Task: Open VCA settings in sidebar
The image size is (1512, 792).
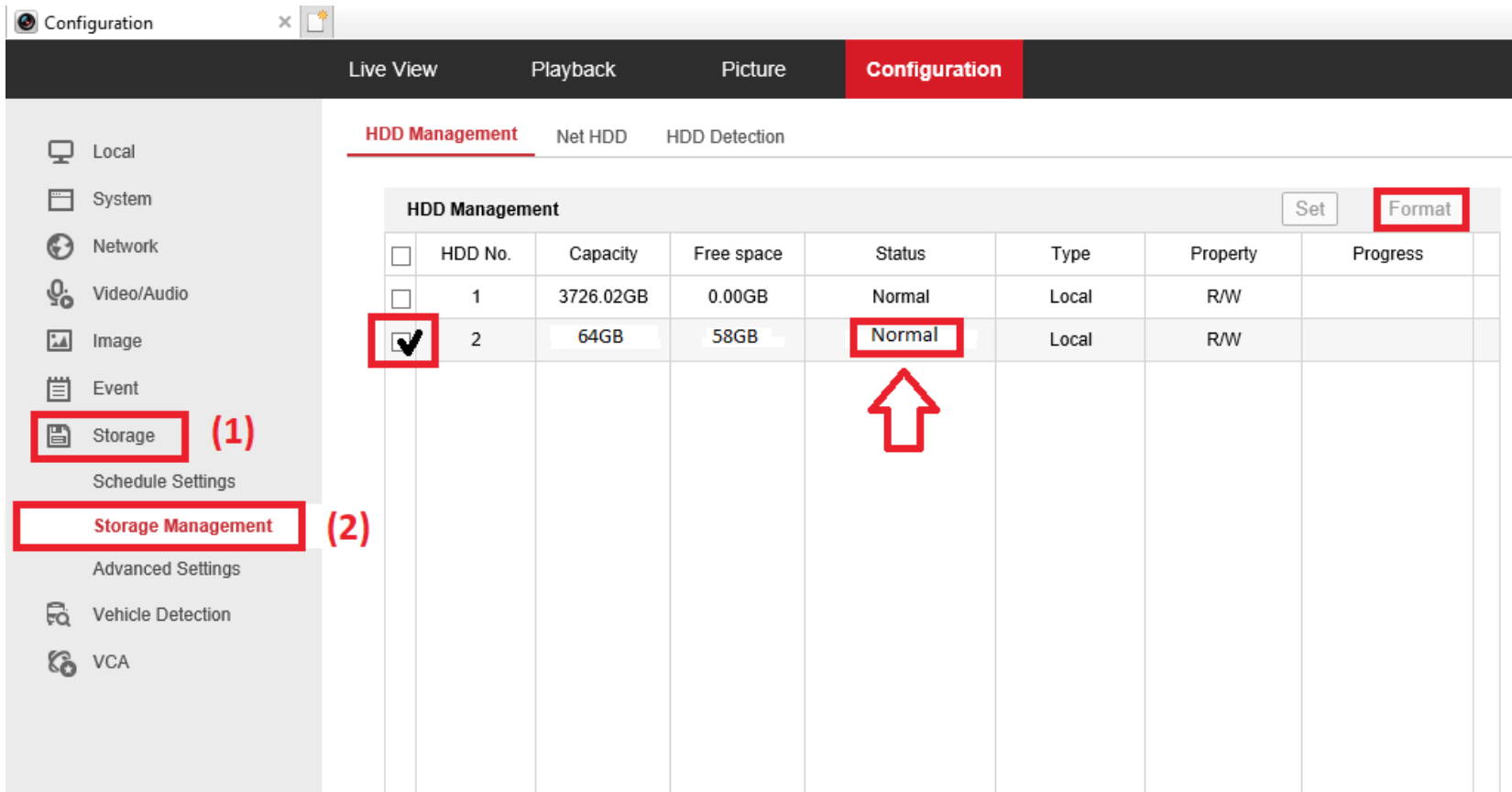Action: coord(110,662)
